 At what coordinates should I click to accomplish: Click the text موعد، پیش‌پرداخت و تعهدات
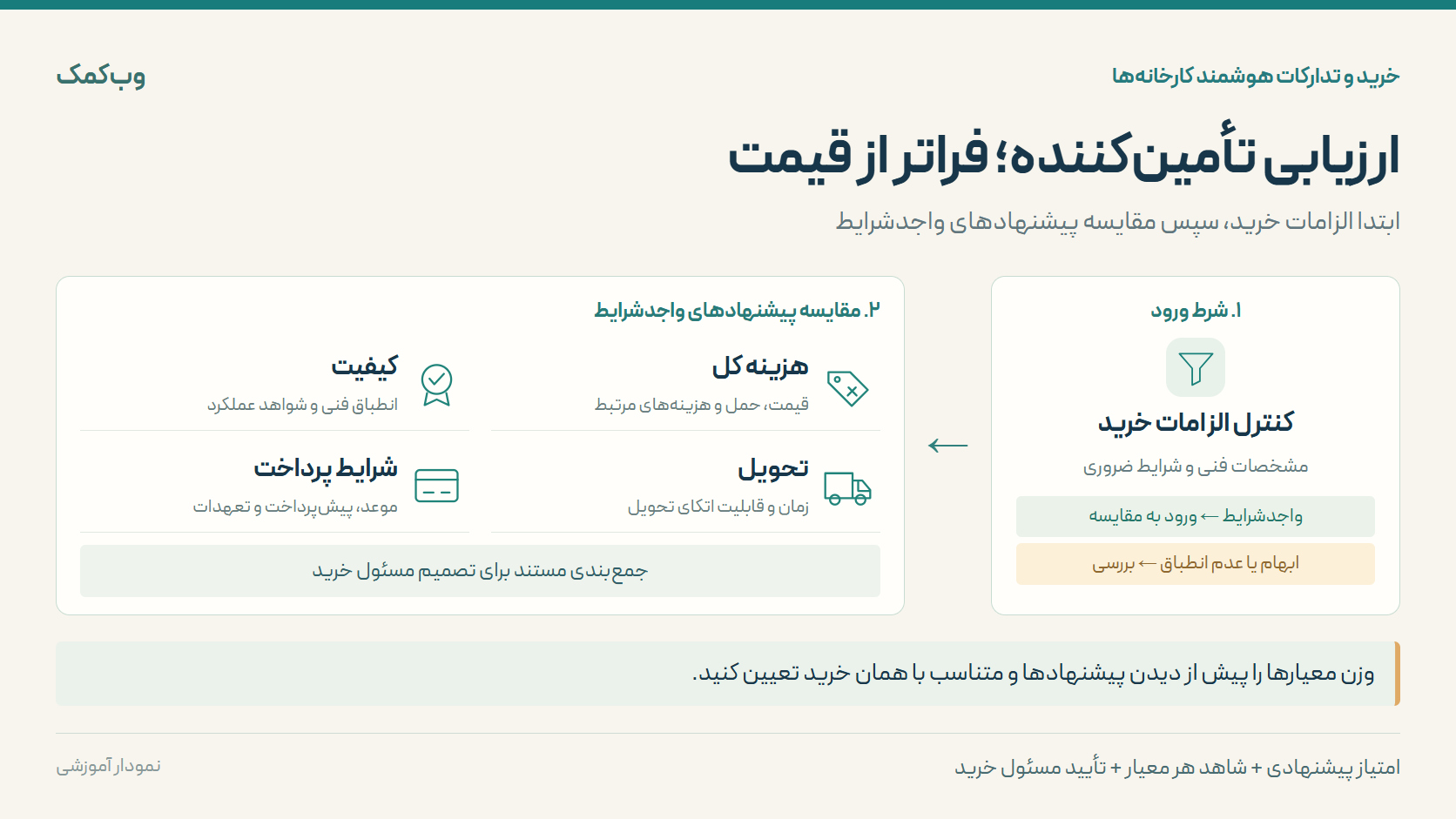295,507
